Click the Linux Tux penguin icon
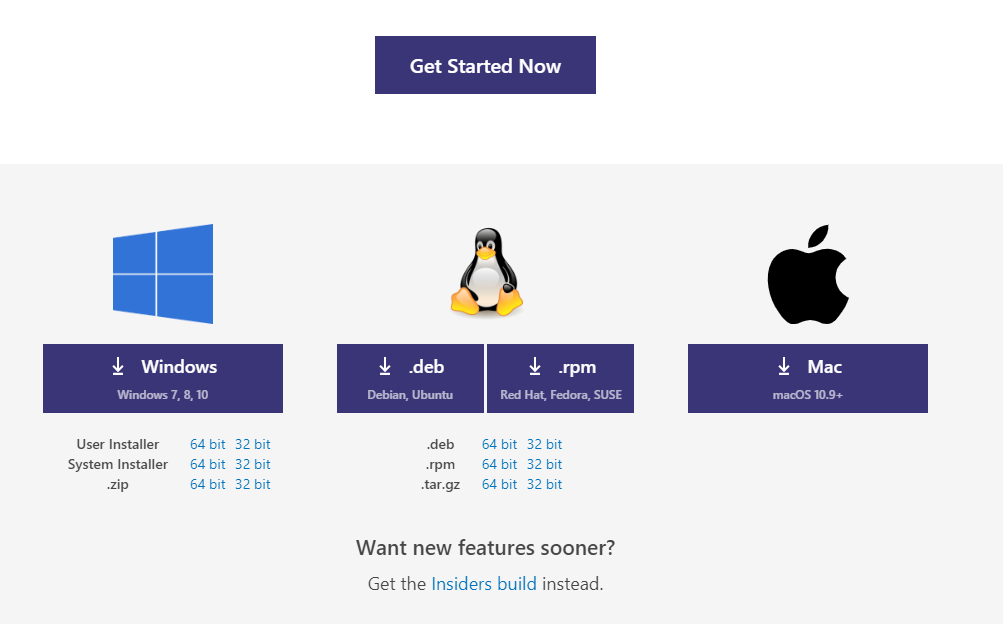 coord(487,272)
